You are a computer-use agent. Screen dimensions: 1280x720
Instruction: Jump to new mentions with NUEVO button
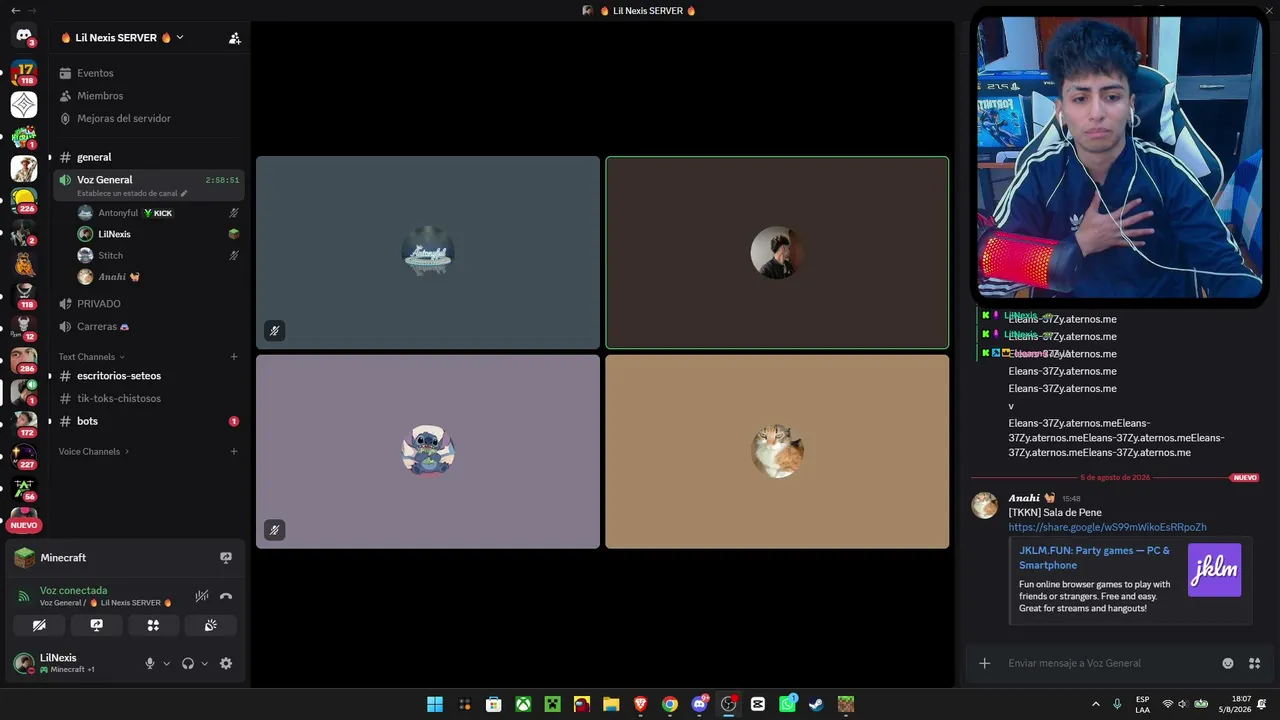(24, 525)
